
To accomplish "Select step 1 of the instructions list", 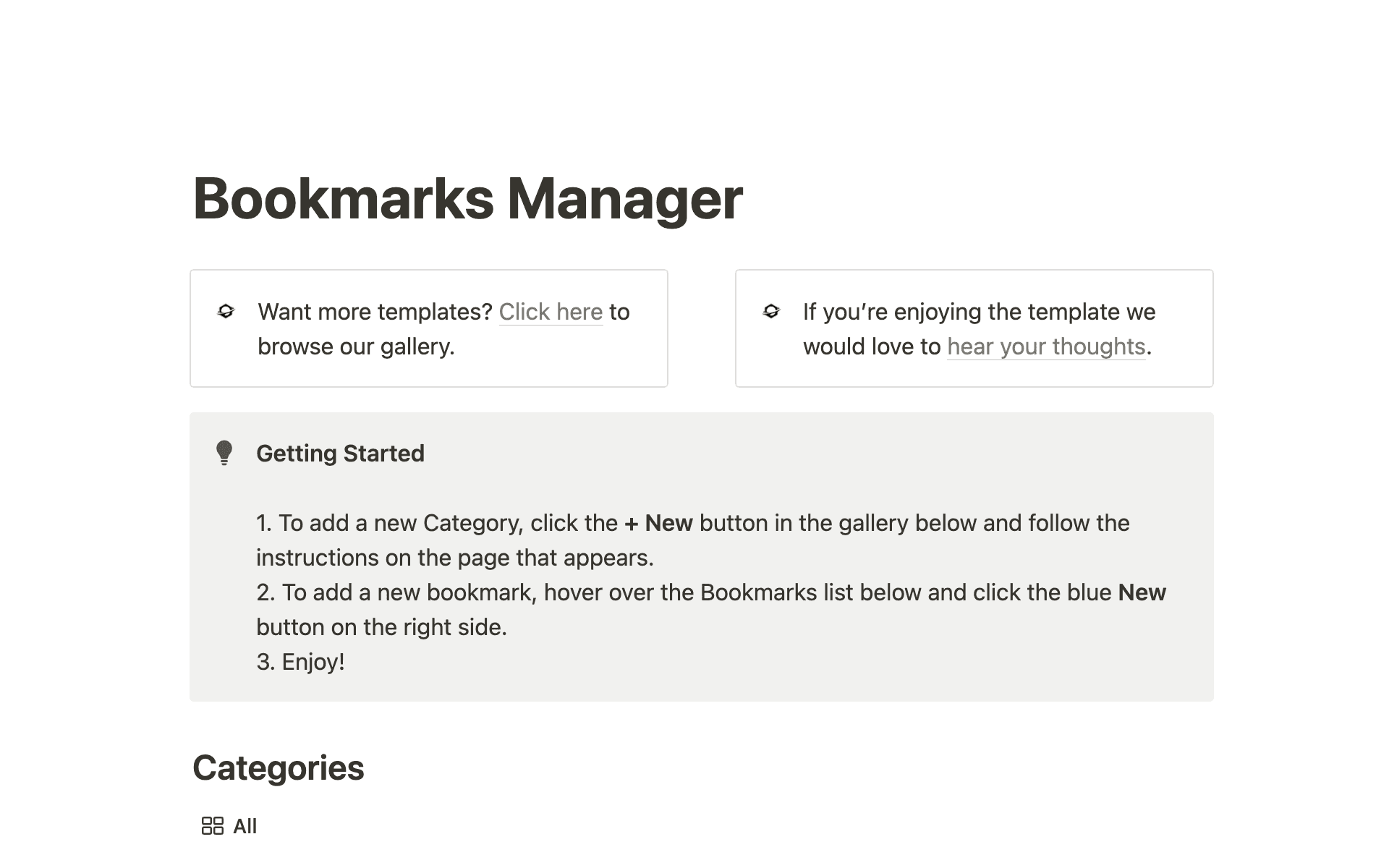I will tap(692, 540).
